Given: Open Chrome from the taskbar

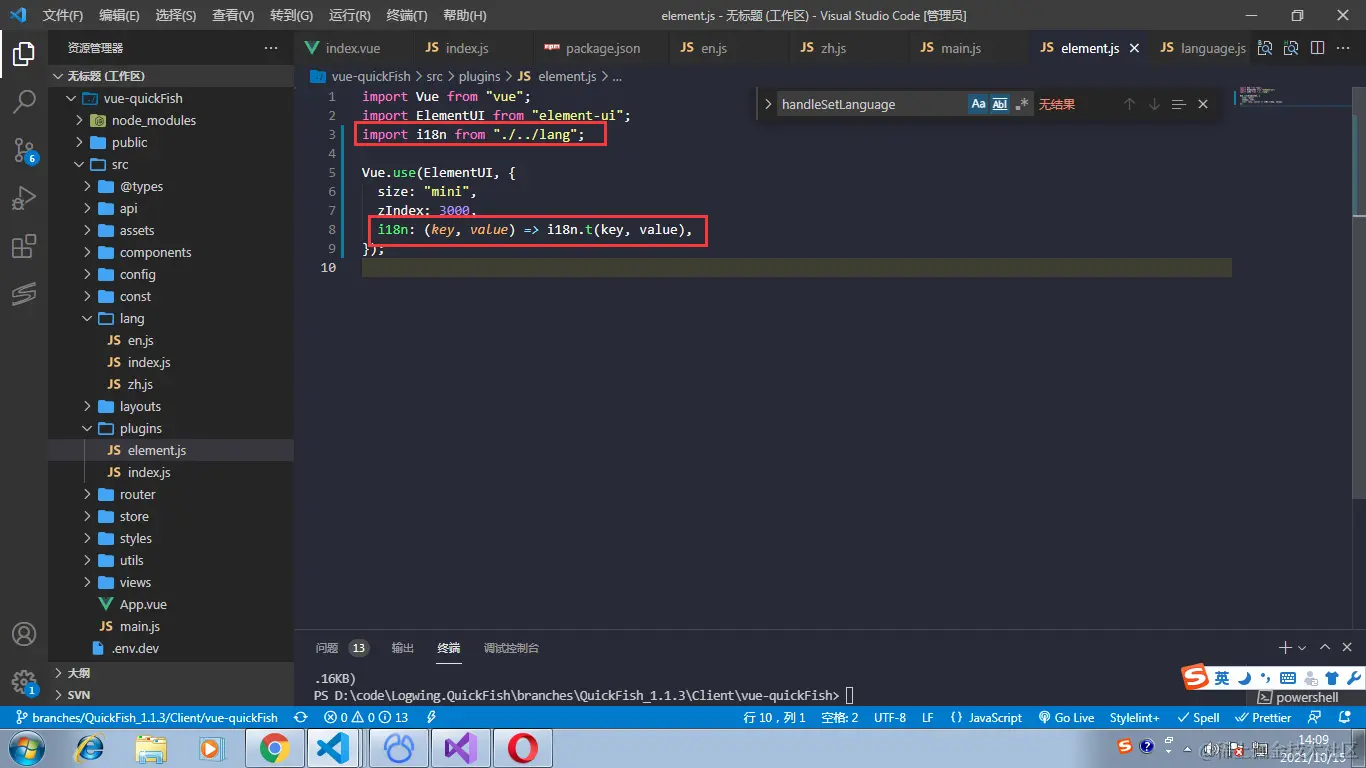Looking at the screenshot, I should tap(273, 748).
